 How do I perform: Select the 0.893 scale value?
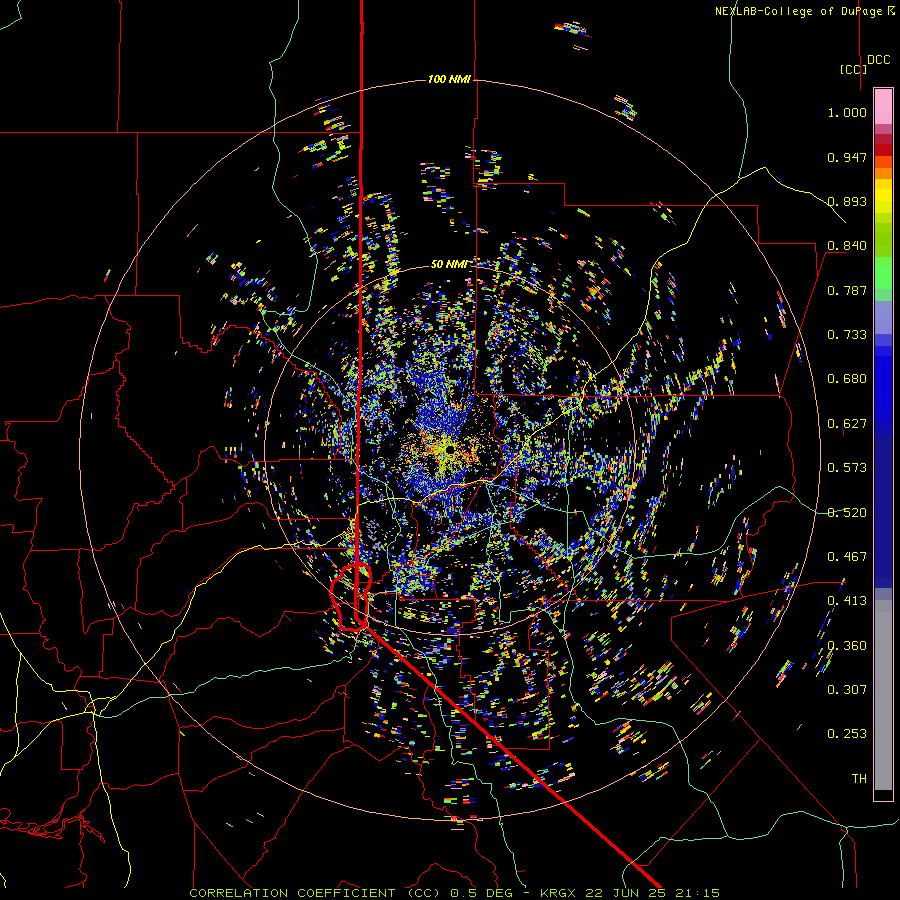click(847, 201)
